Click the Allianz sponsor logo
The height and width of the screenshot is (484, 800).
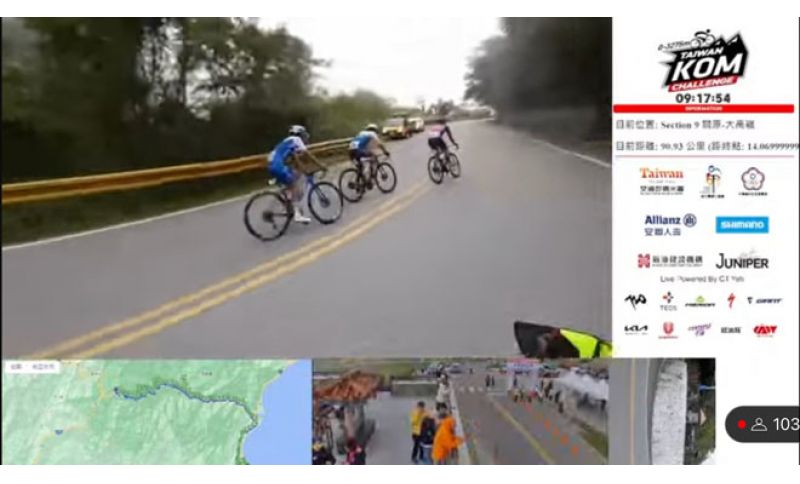pyautogui.click(x=670, y=225)
